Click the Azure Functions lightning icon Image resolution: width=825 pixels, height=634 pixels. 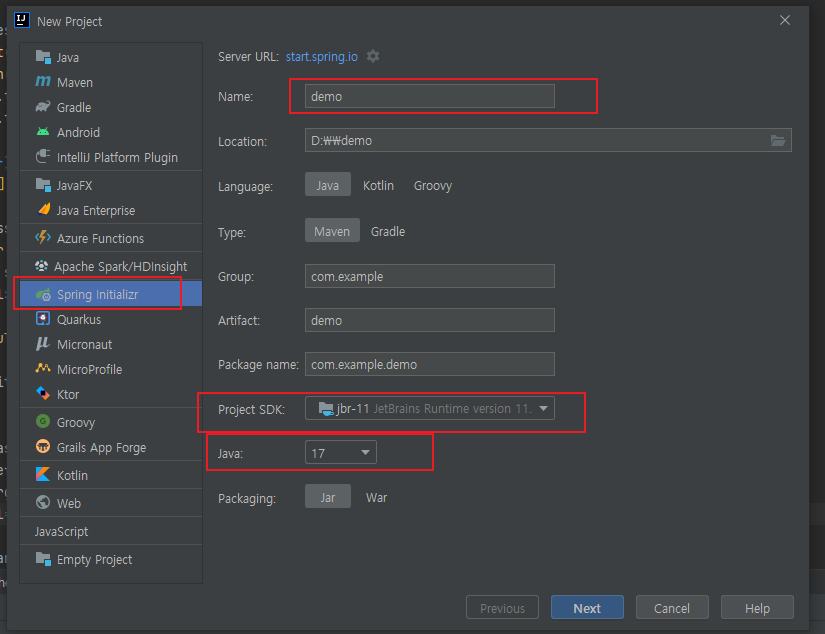coord(43,237)
